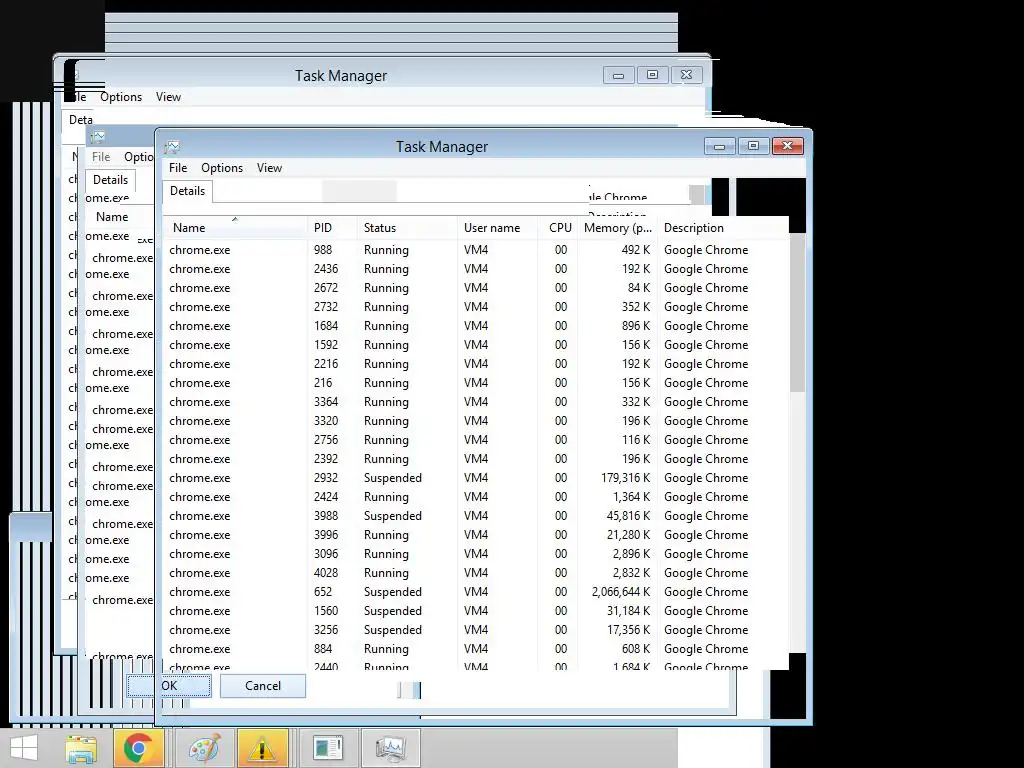This screenshot has width=1024, height=768.
Task: Open the yellow warning icon taskbar app
Action: point(263,748)
